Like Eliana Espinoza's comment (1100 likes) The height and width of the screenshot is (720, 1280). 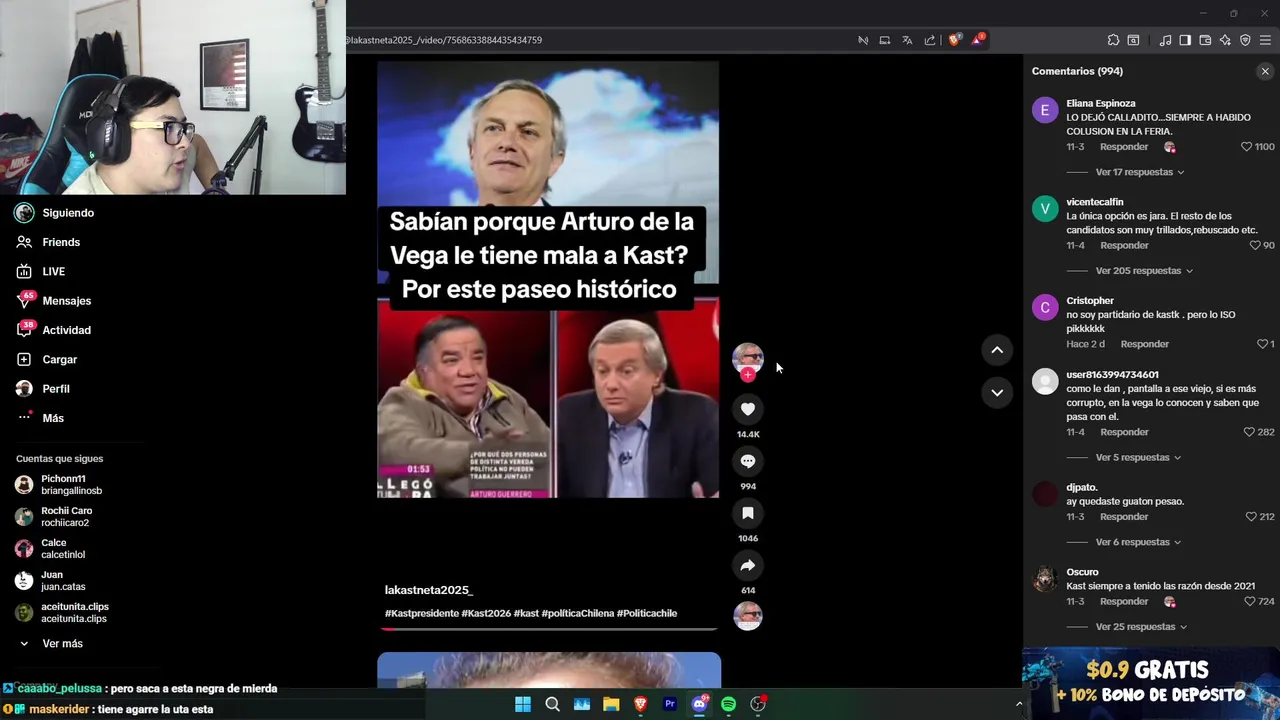(1246, 147)
